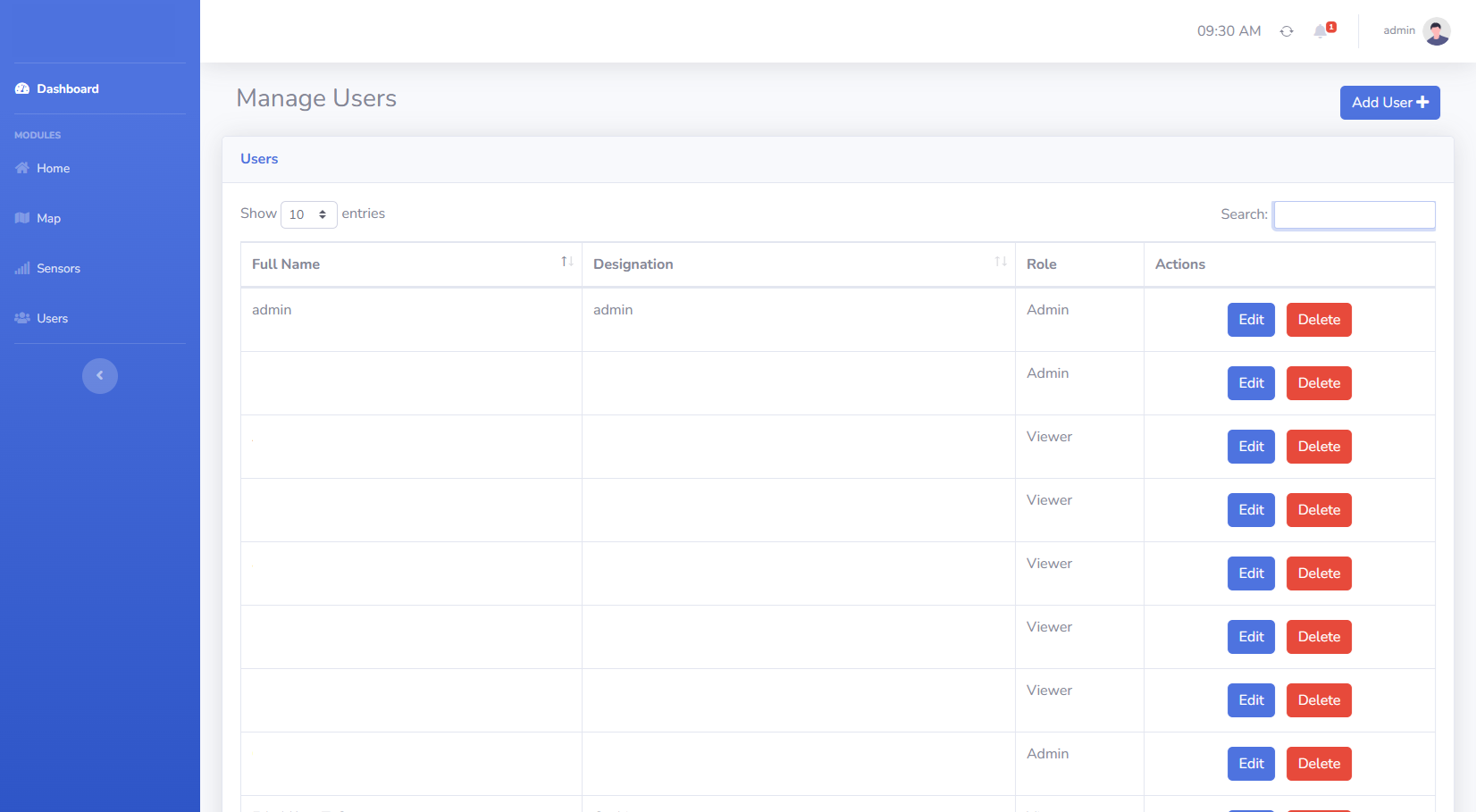
Task: Focus the Search input field
Action: coord(1354,214)
